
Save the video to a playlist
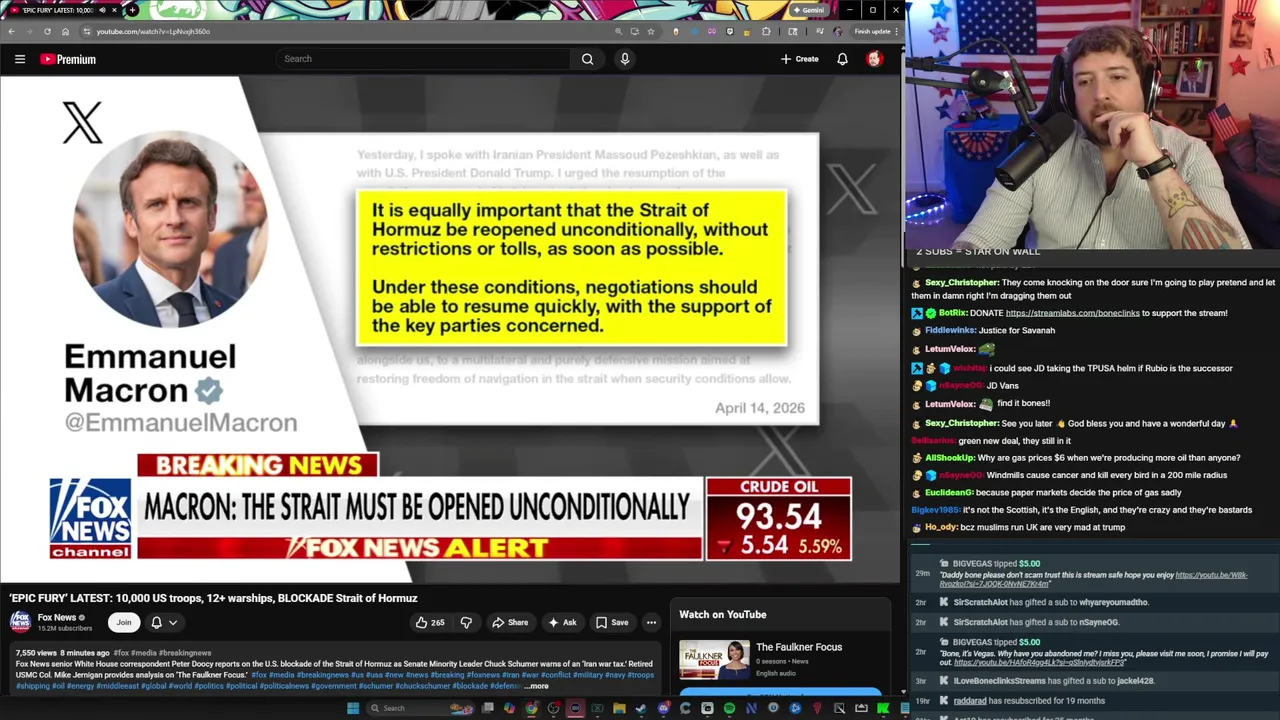tap(612, 622)
